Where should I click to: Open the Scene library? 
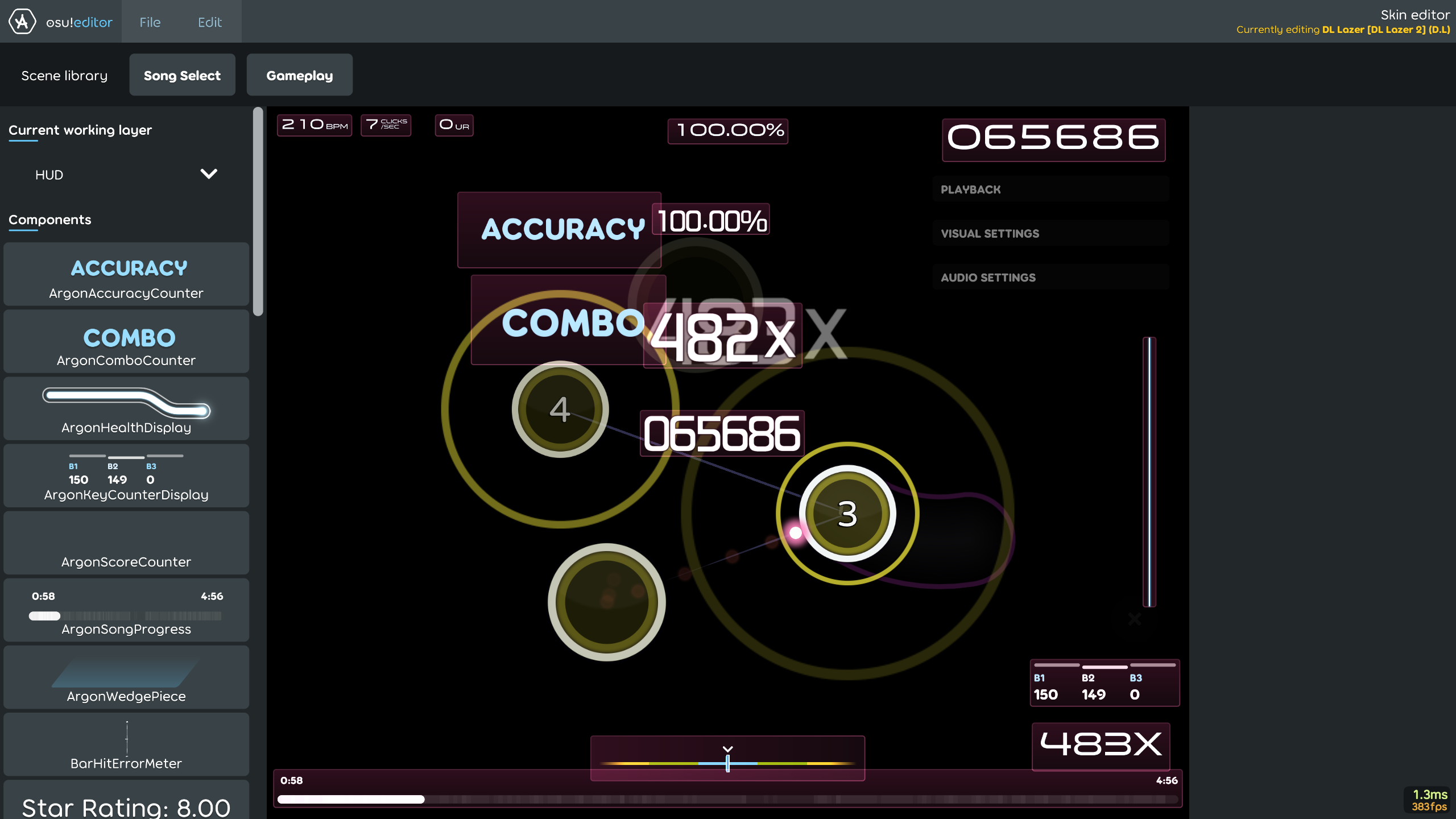tap(64, 75)
